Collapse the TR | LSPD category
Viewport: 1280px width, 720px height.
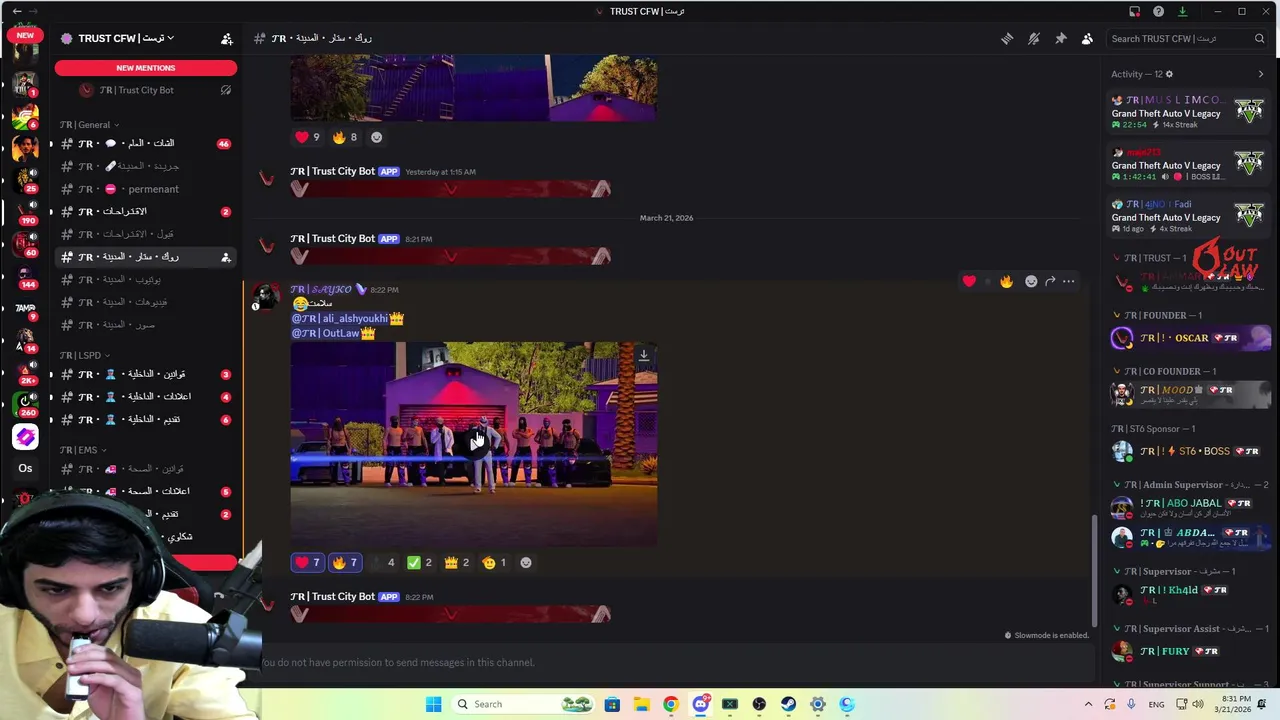84,355
